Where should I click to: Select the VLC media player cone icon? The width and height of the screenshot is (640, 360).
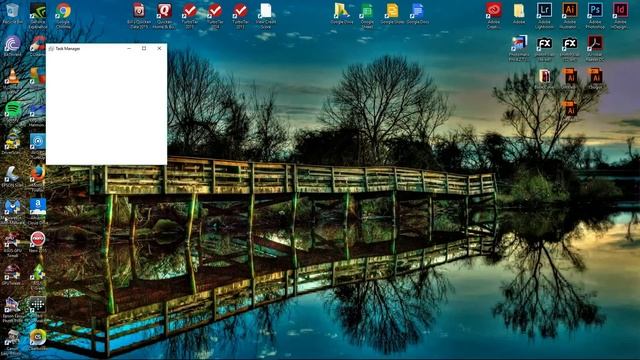(12, 77)
